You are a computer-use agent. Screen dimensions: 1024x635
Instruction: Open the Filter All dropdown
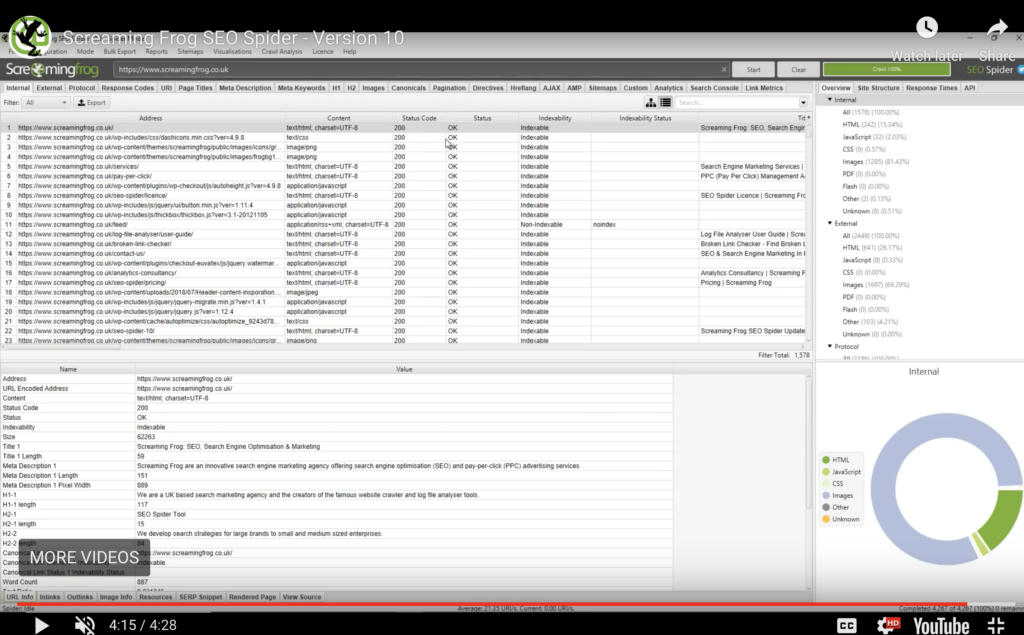46,103
